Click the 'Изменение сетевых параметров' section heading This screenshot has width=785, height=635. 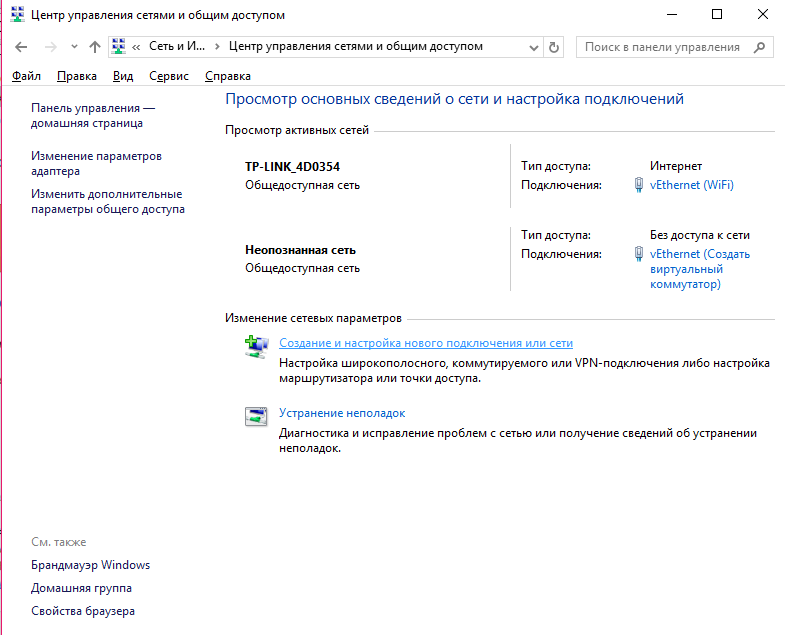click(313, 318)
